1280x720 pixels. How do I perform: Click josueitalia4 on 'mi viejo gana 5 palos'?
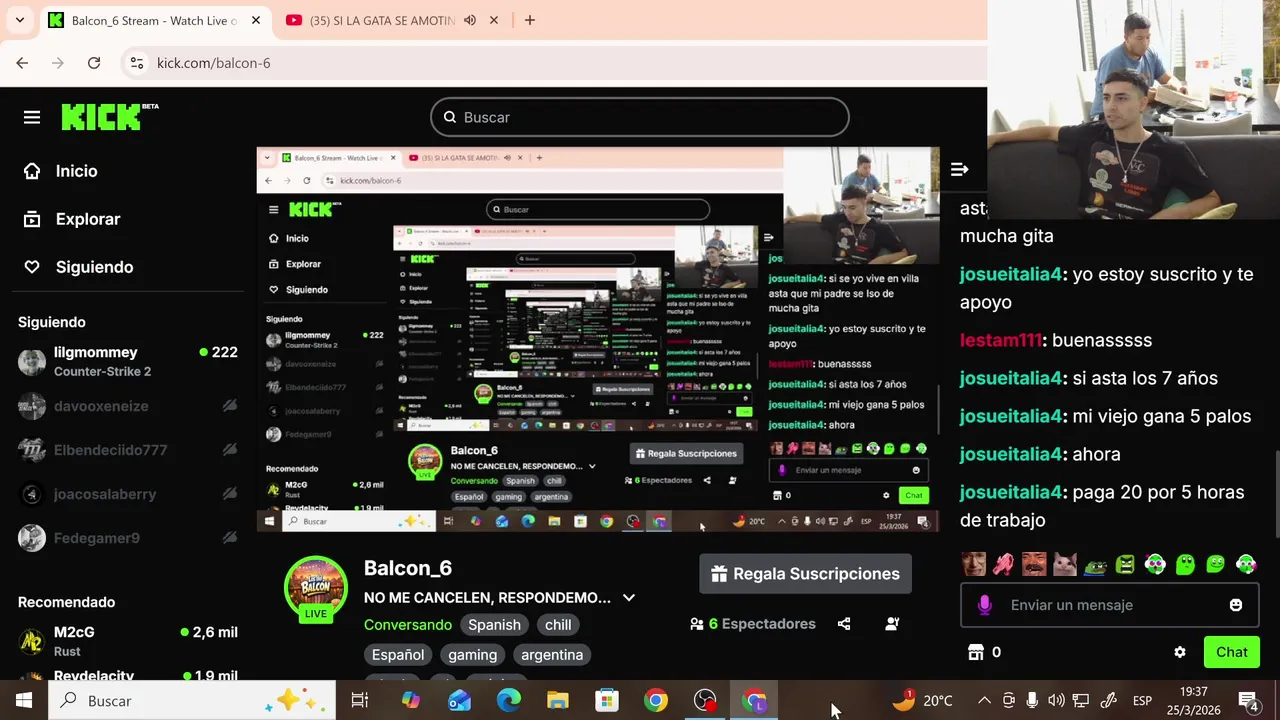point(1010,416)
